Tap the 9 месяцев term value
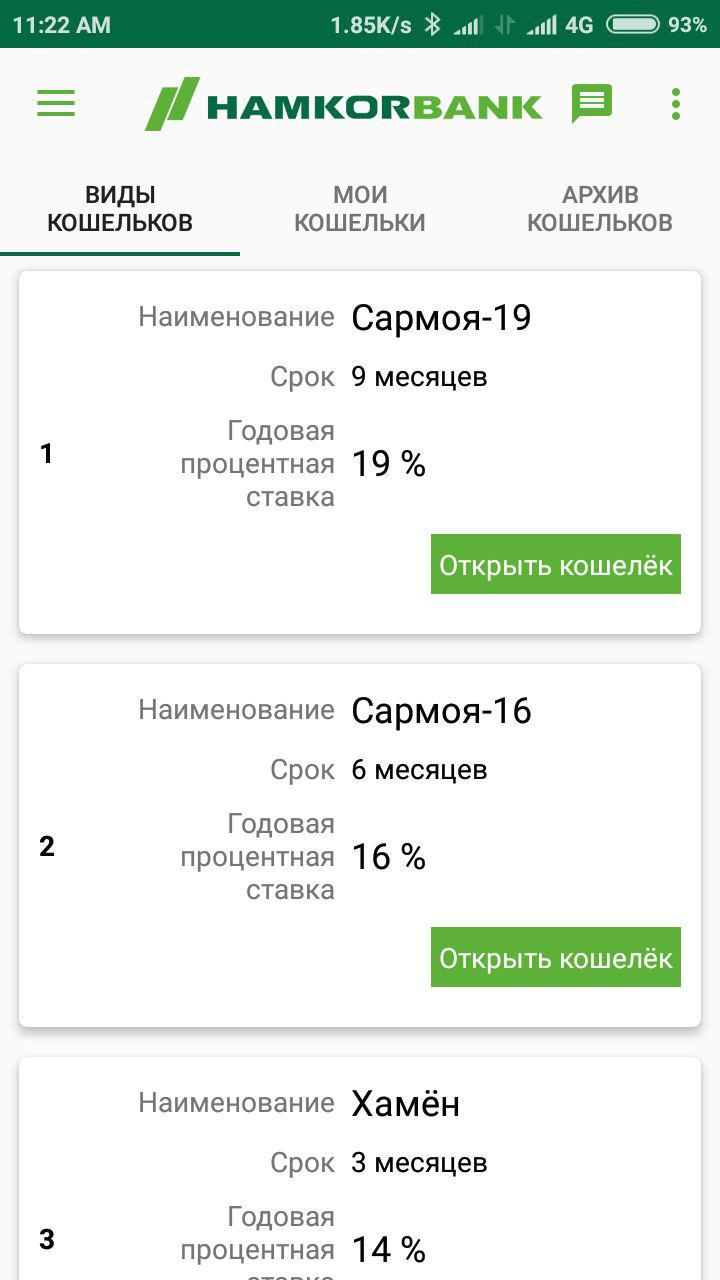 [x=419, y=377]
